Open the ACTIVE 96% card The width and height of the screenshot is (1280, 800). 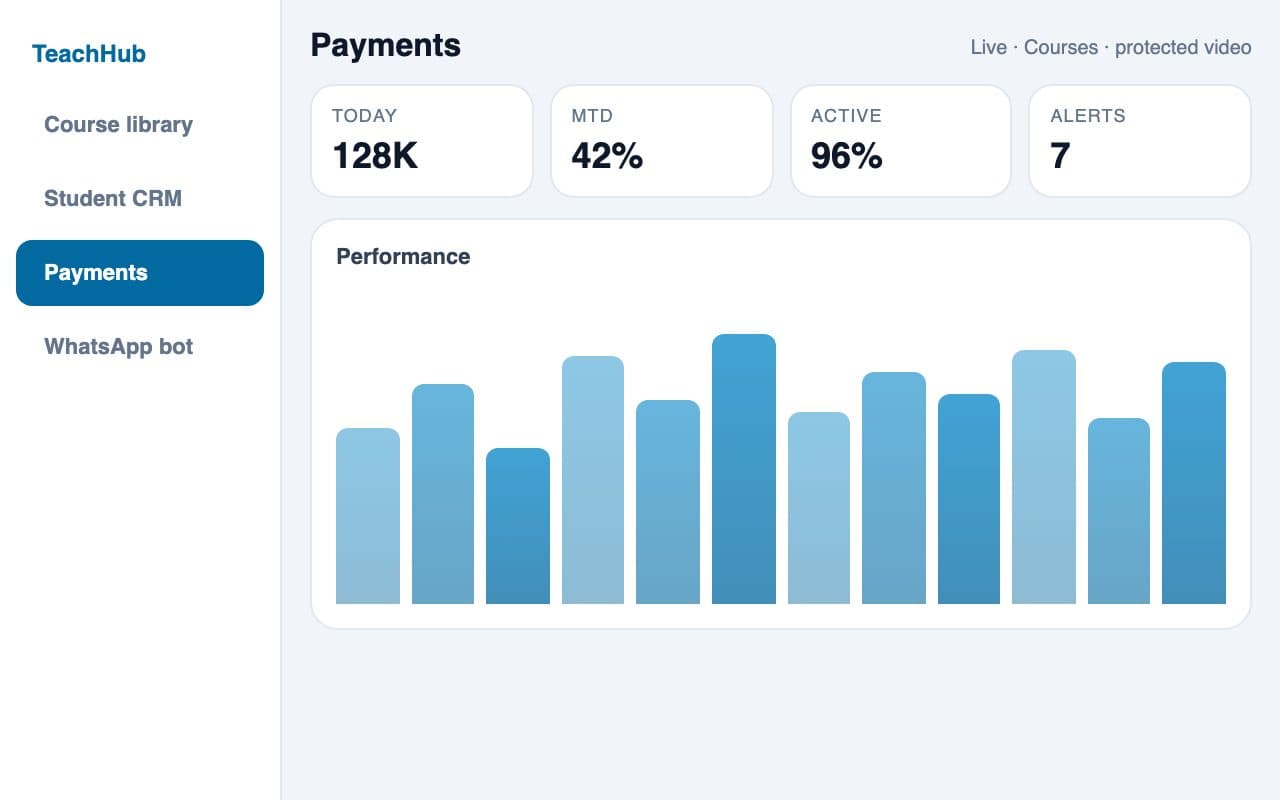[901, 141]
